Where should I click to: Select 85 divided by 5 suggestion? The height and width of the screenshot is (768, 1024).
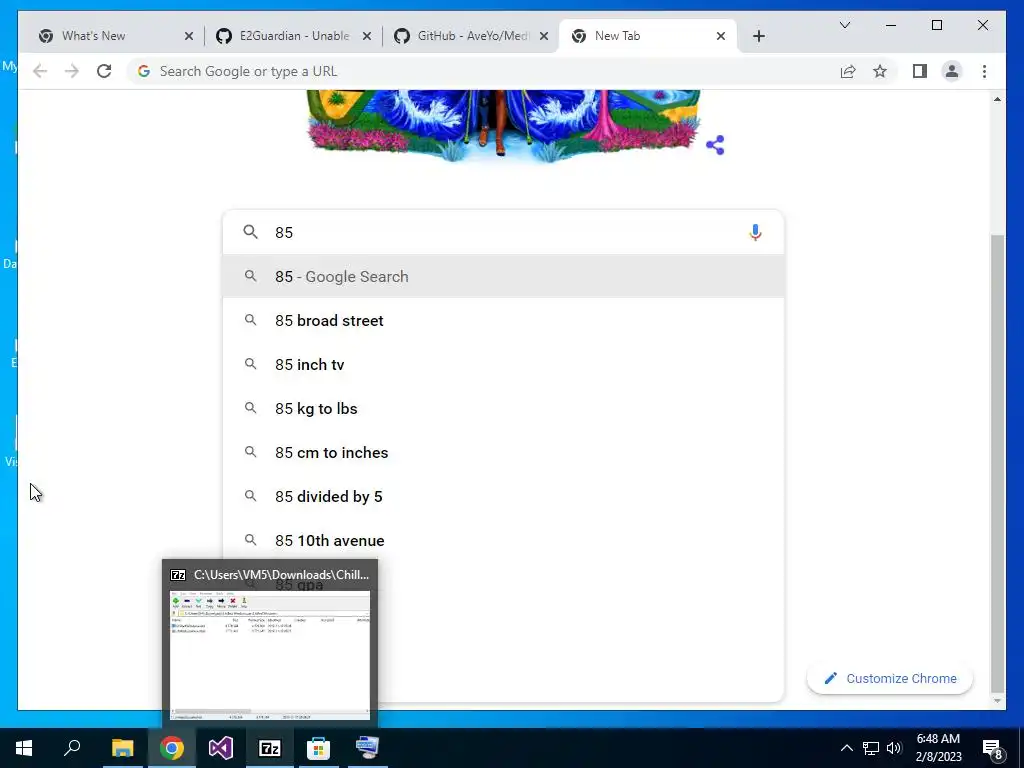503,497
